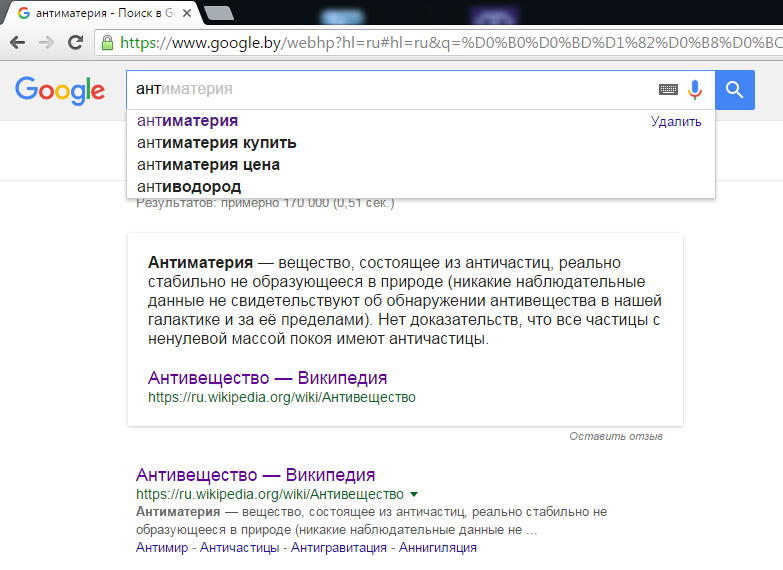Open the "Антигравитация" sitelink
The width and height of the screenshot is (783, 570).
click(x=339, y=548)
